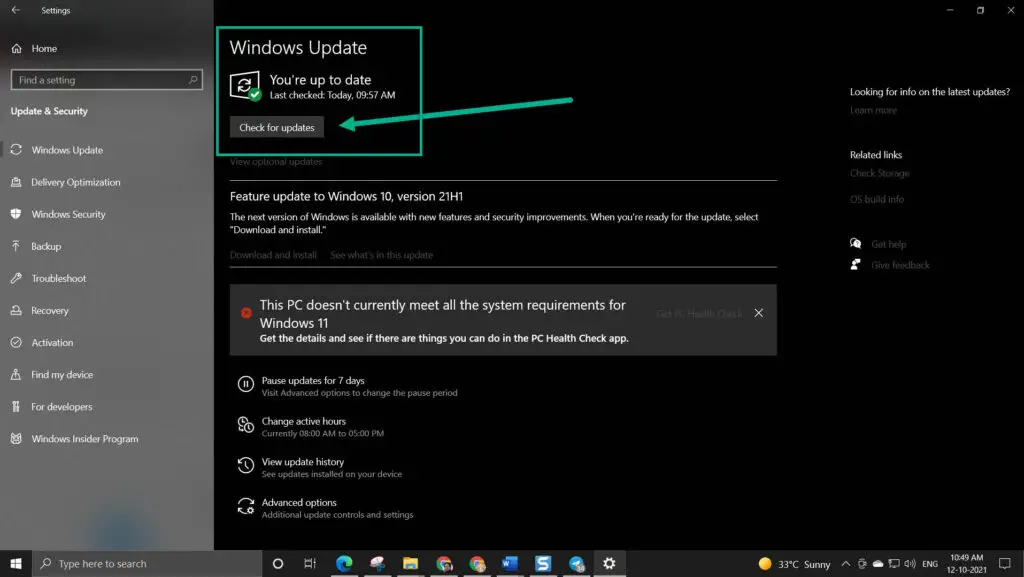The width and height of the screenshot is (1024, 577).
Task: Click the Get PC Health Check link
Action: tap(699, 314)
